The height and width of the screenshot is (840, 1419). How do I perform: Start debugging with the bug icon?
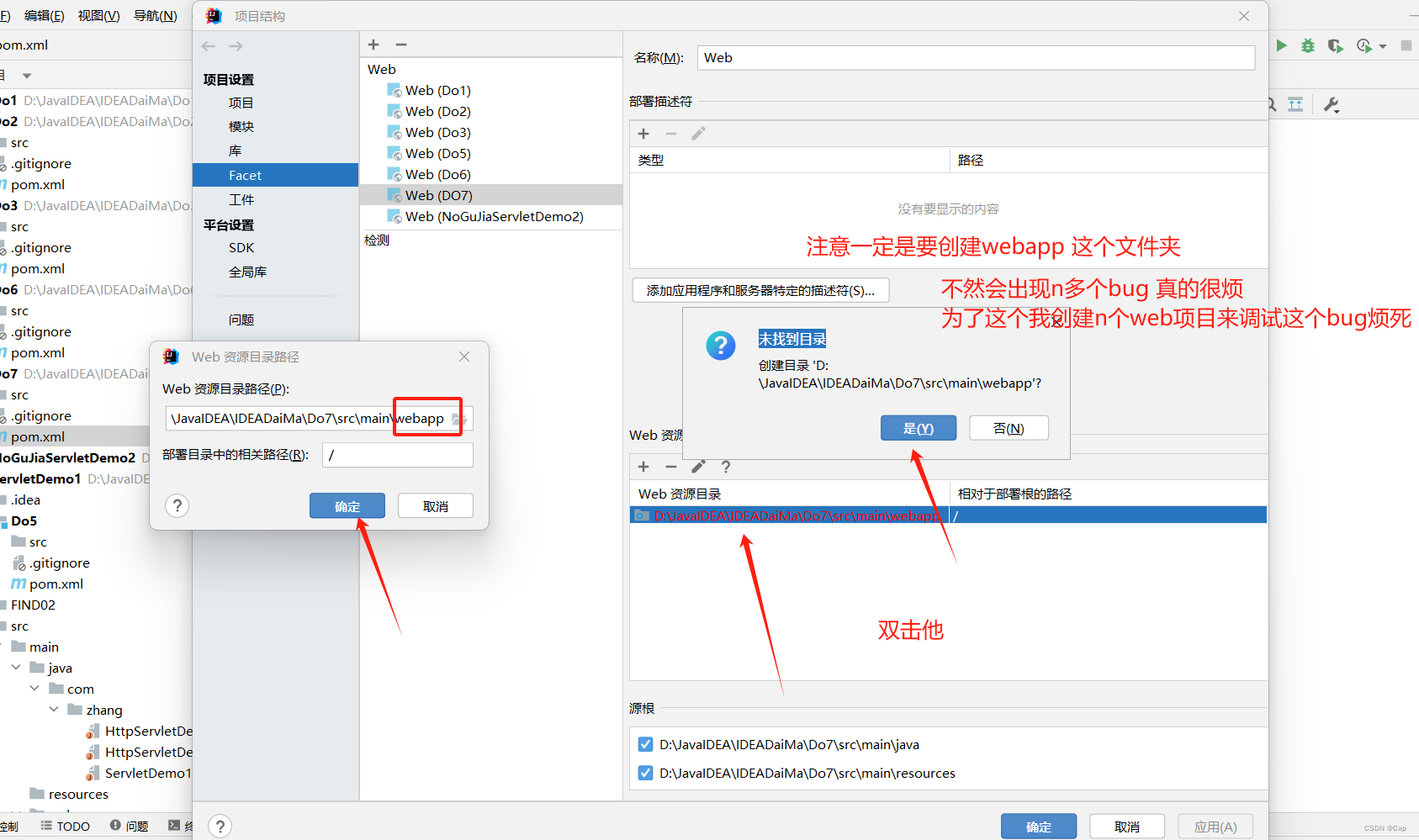click(x=1308, y=45)
